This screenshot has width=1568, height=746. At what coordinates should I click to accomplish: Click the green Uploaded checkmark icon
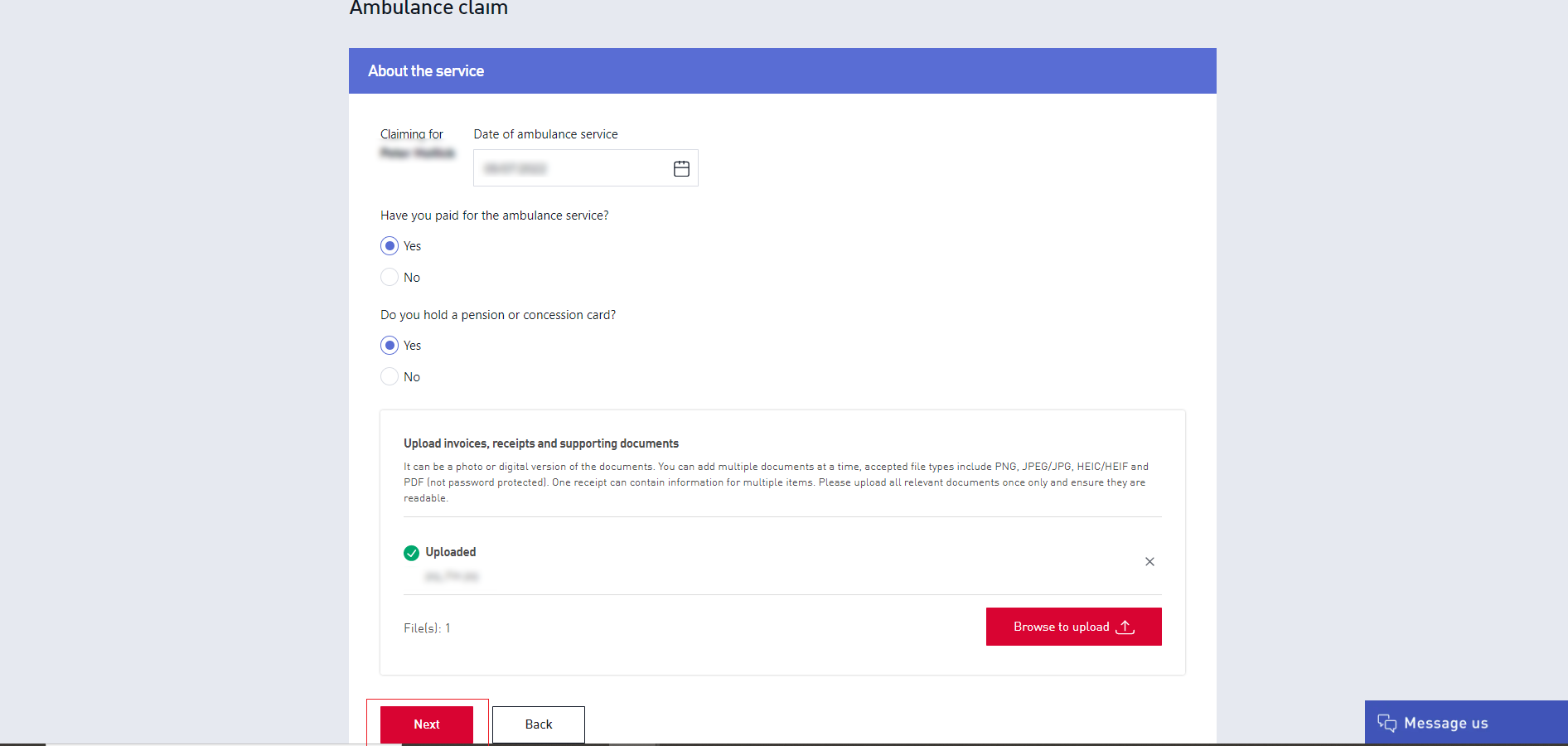411,553
